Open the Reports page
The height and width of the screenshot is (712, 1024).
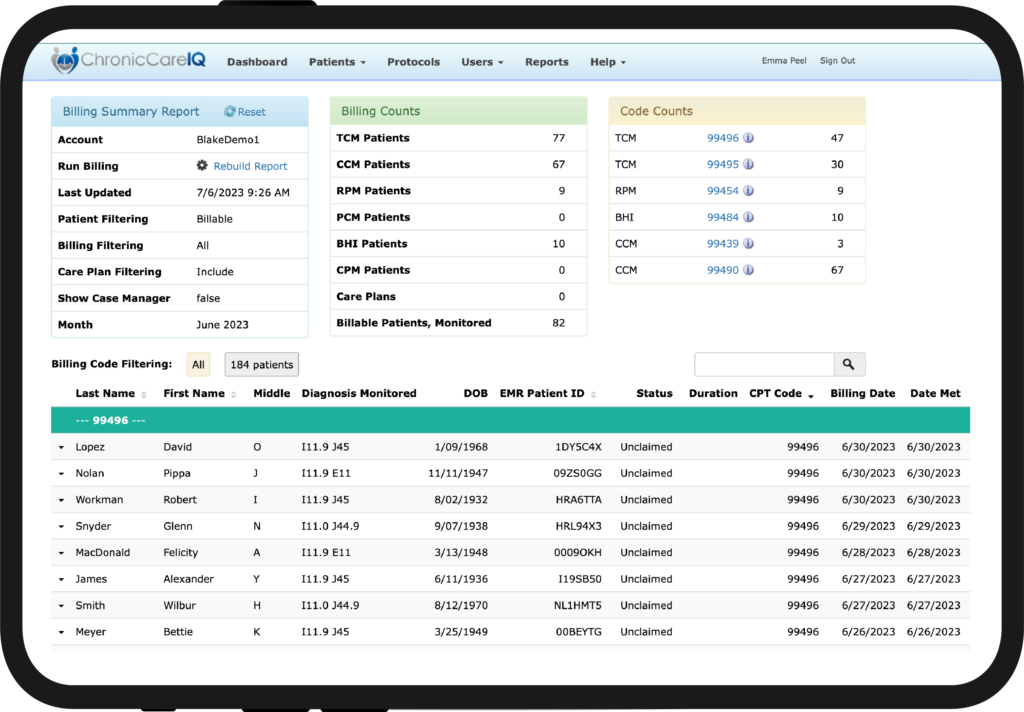point(547,62)
